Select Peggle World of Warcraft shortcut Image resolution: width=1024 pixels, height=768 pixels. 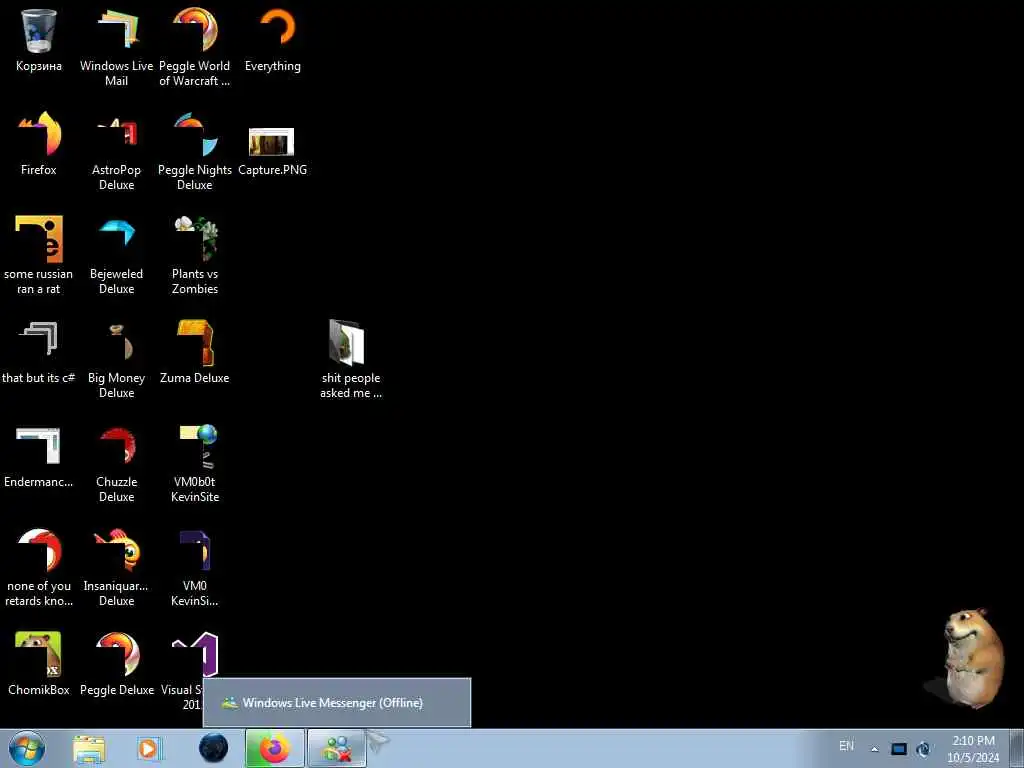[x=195, y=47]
